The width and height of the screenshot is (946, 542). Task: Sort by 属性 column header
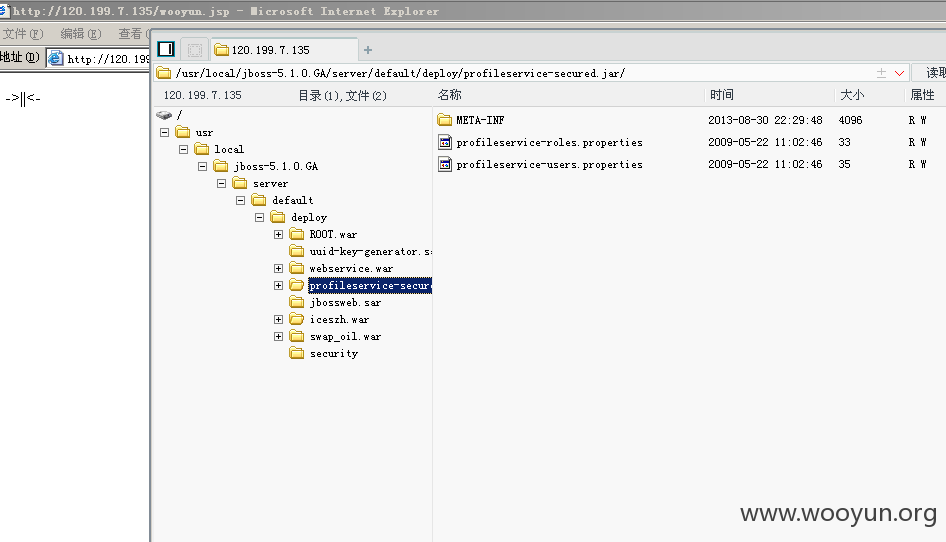tap(922, 95)
